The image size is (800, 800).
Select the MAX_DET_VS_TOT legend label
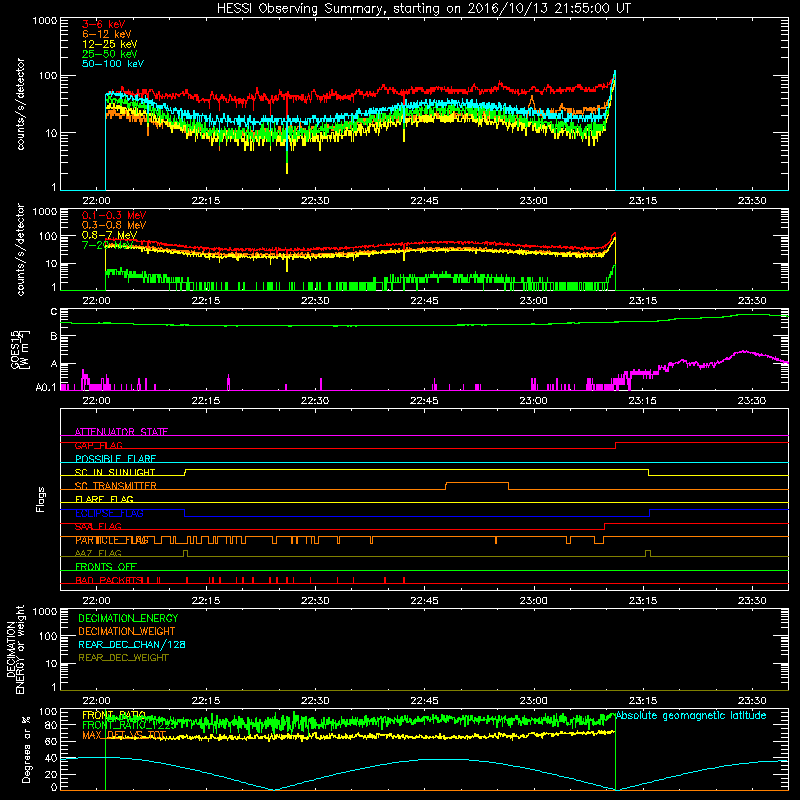(x=124, y=735)
